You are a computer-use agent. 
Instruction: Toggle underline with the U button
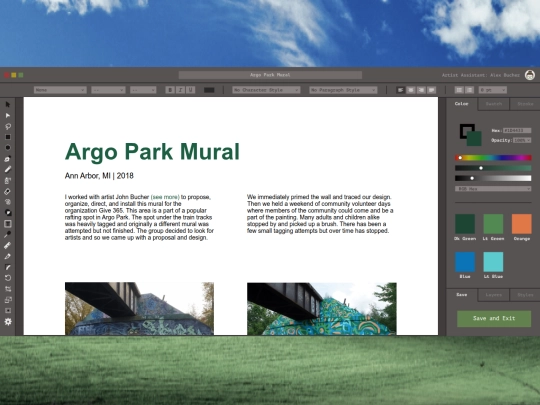[190, 90]
